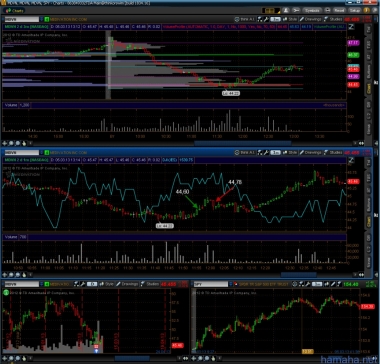Viewport: 380px width, 364px height.
Task: Click the think A.I. icon on top chart
Action: tap(245, 19)
